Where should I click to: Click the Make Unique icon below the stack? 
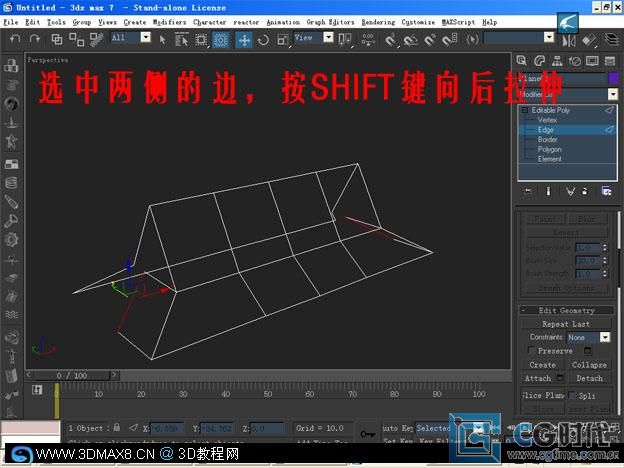570,191
